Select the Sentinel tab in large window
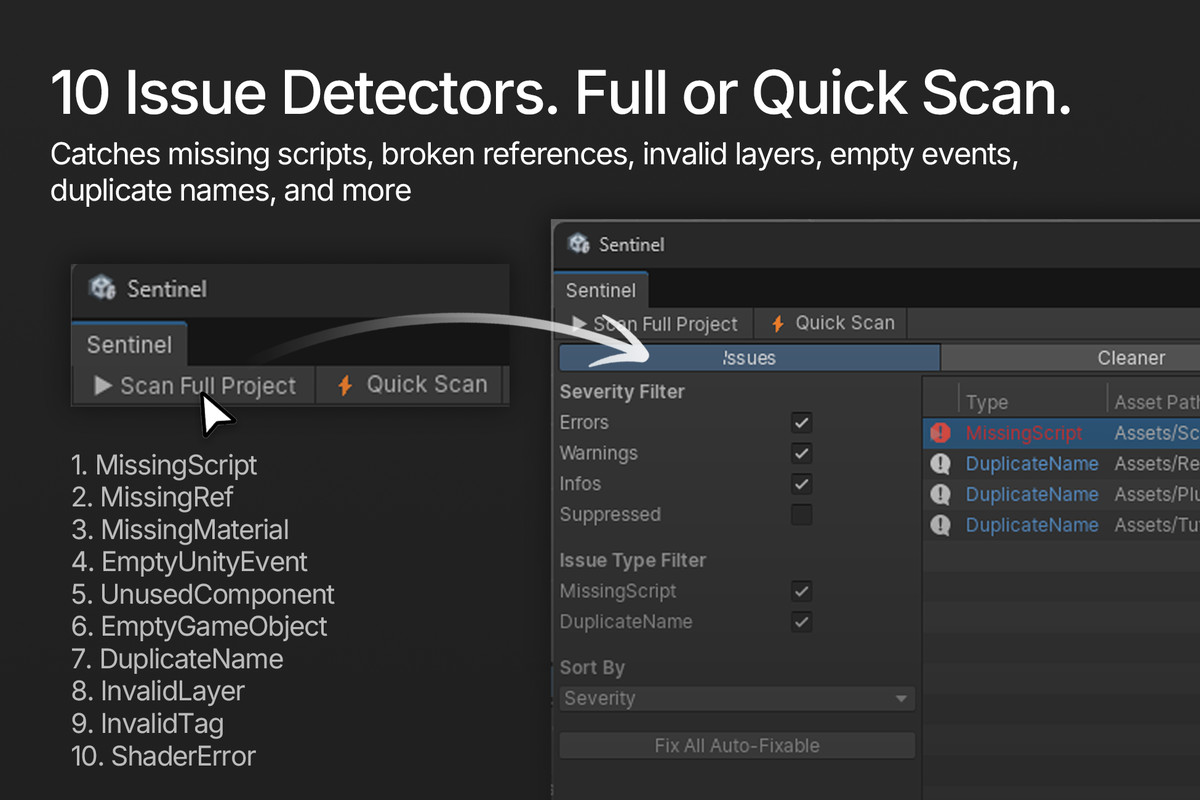This screenshot has height=800, width=1200. click(x=601, y=290)
